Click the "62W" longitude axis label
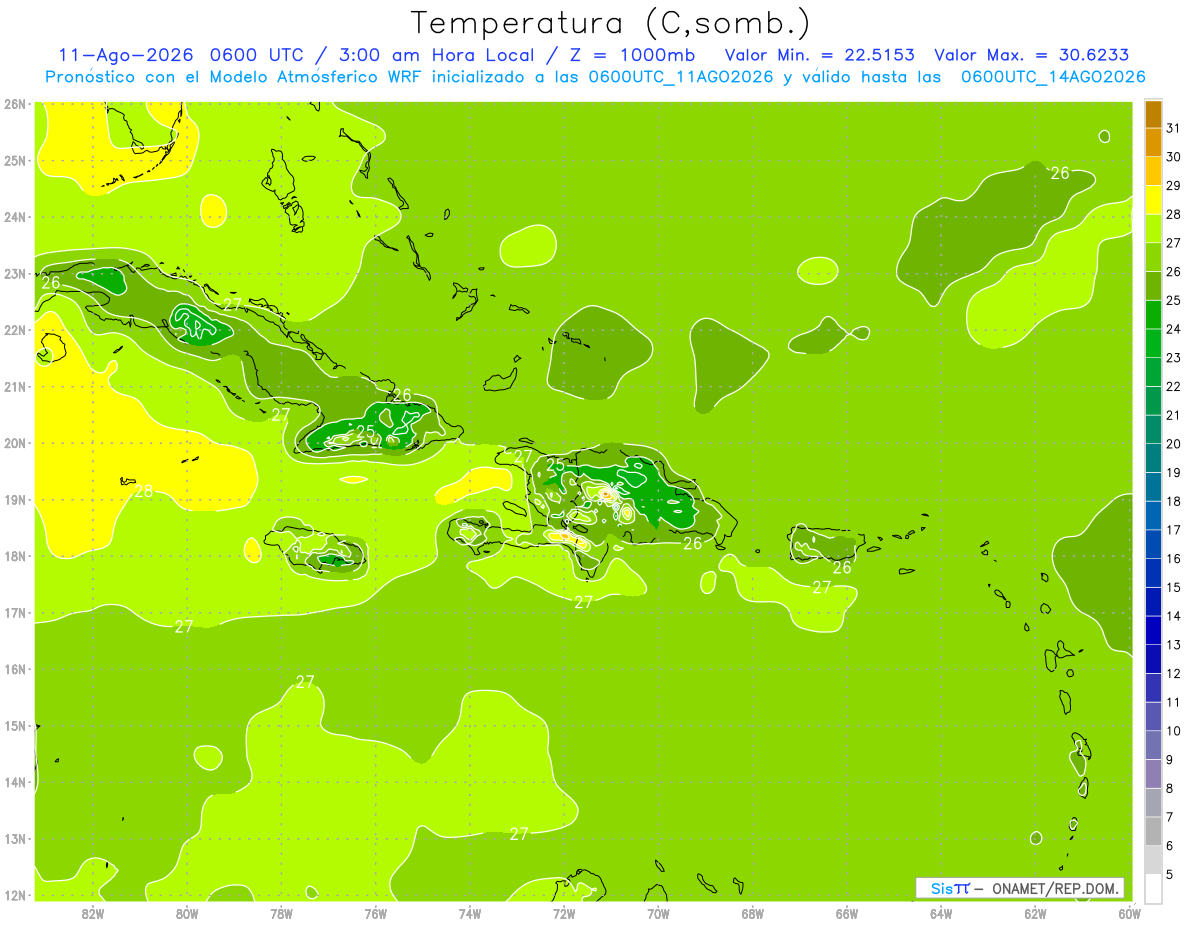 coord(1035,913)
